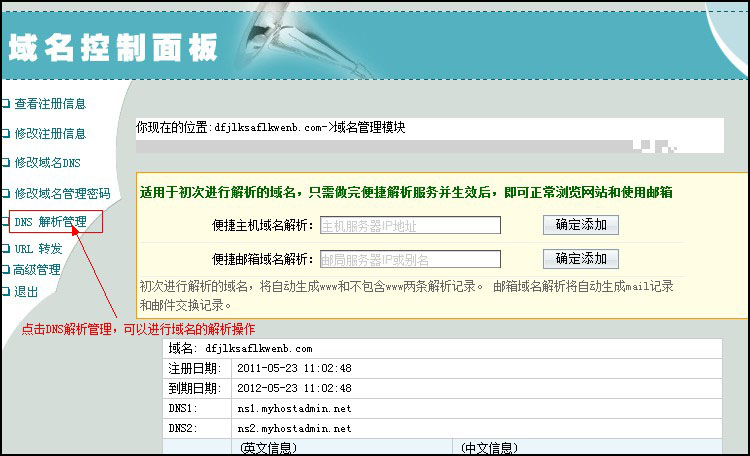
Task: Focus the 便捷主机域名解析 IP address field
Action: (409, 225)
